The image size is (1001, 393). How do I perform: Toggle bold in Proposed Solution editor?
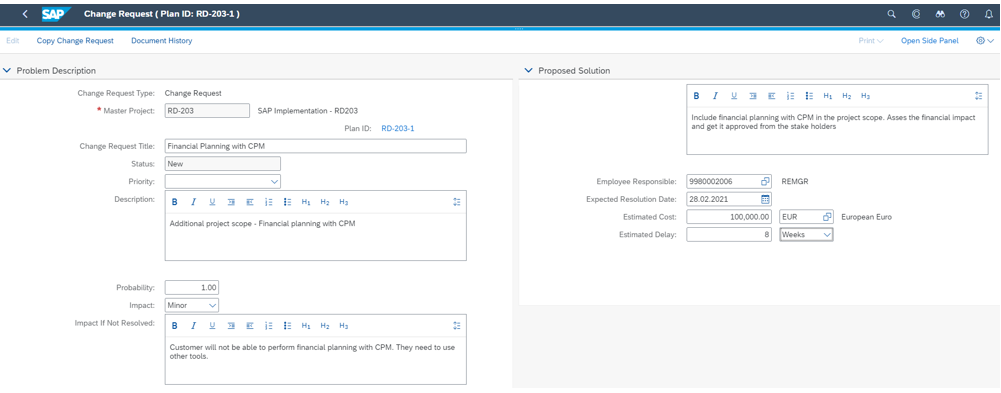696,96
